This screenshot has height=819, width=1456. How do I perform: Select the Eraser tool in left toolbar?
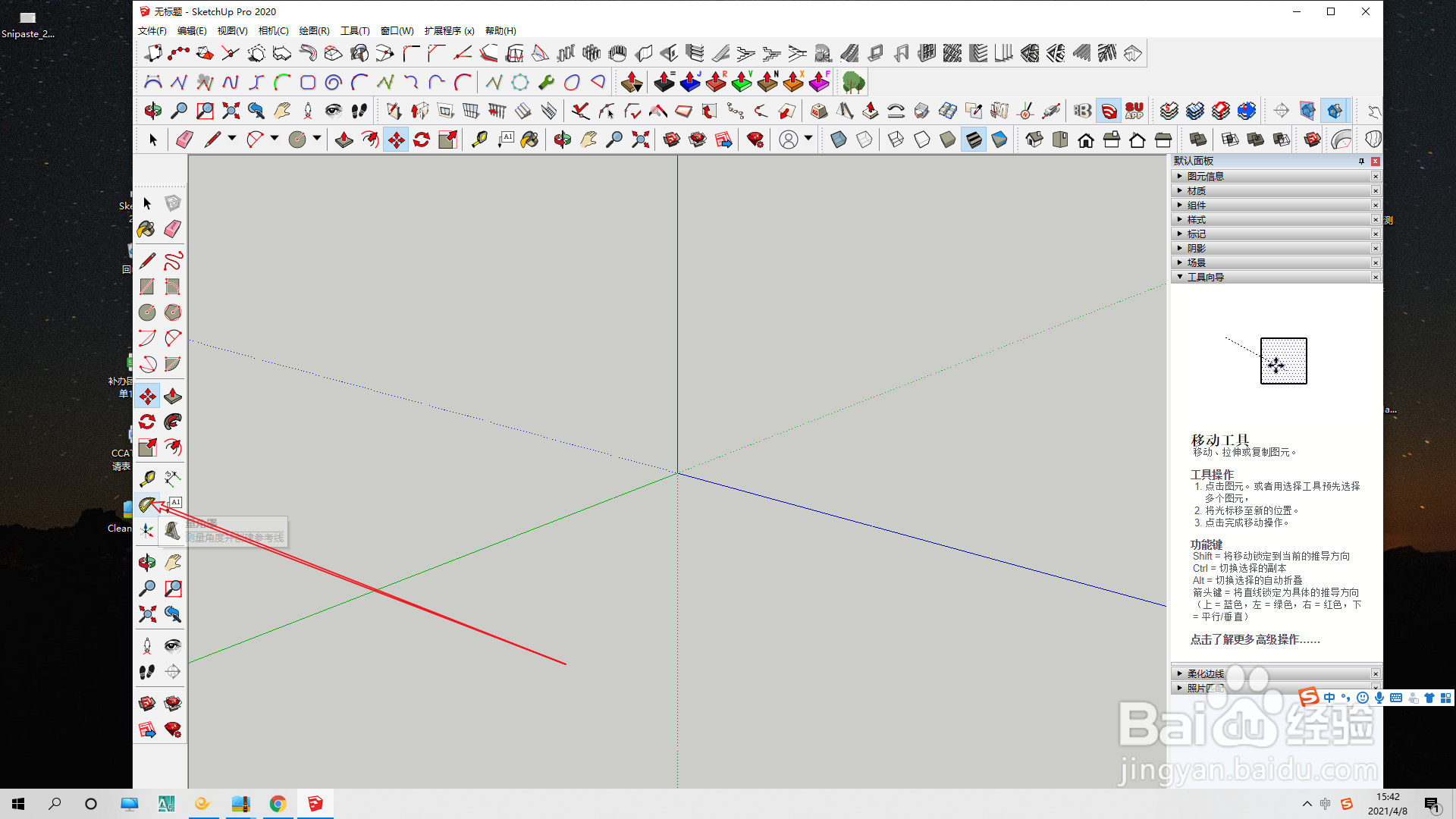pyautogui.click(x=173, y=229)
